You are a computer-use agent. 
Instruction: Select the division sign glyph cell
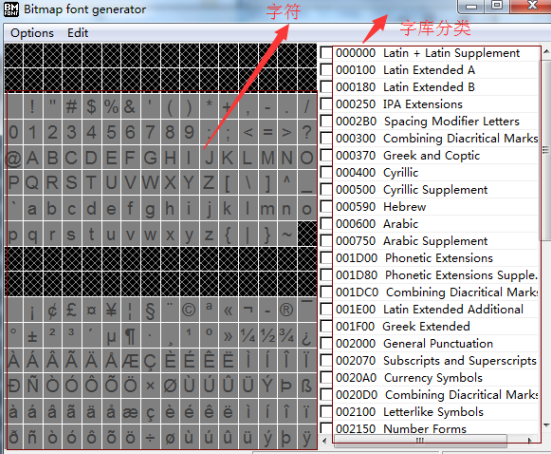tap(150, 437)
